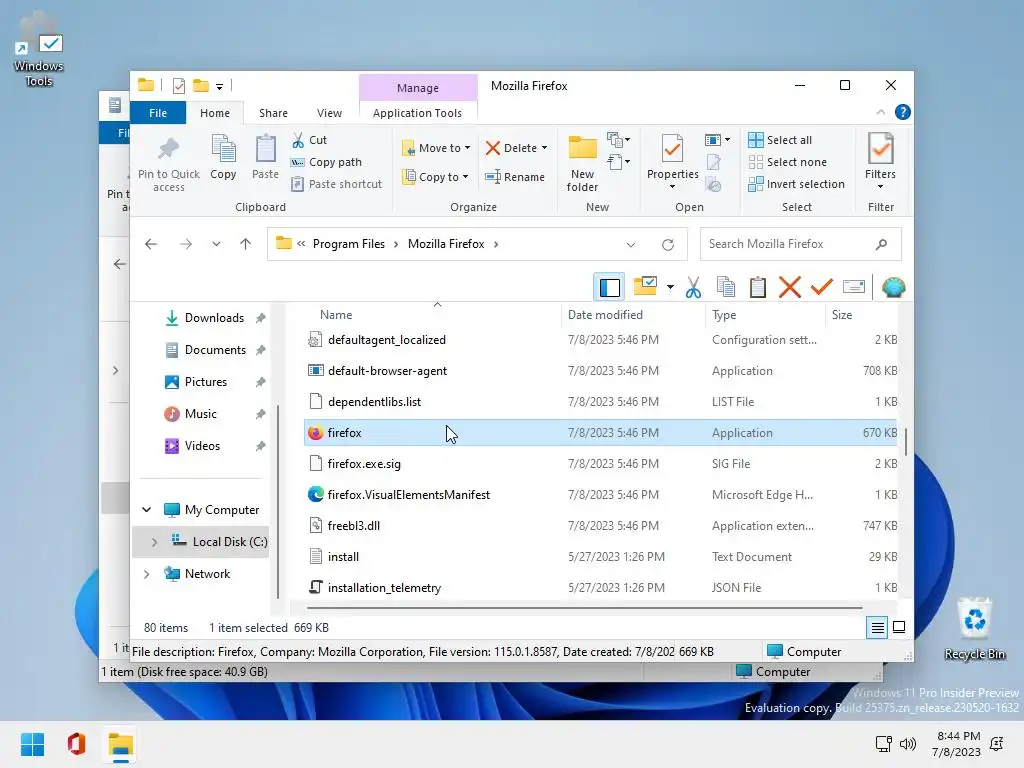Click the scissors cut toolbar icon
Image resolution: width=1024 pixels, height=768 pixels.
pos(693,287)
